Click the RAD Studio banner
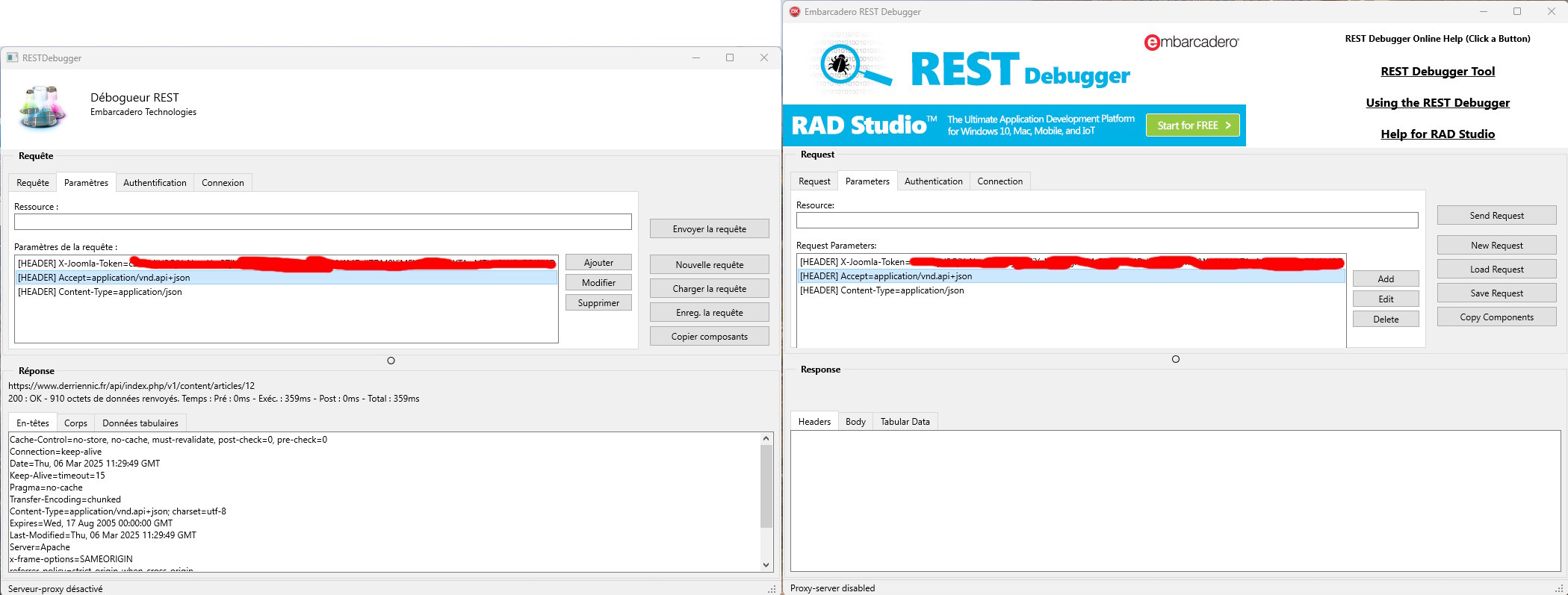The image size is (1568, 595). [x=1014, y=125]
